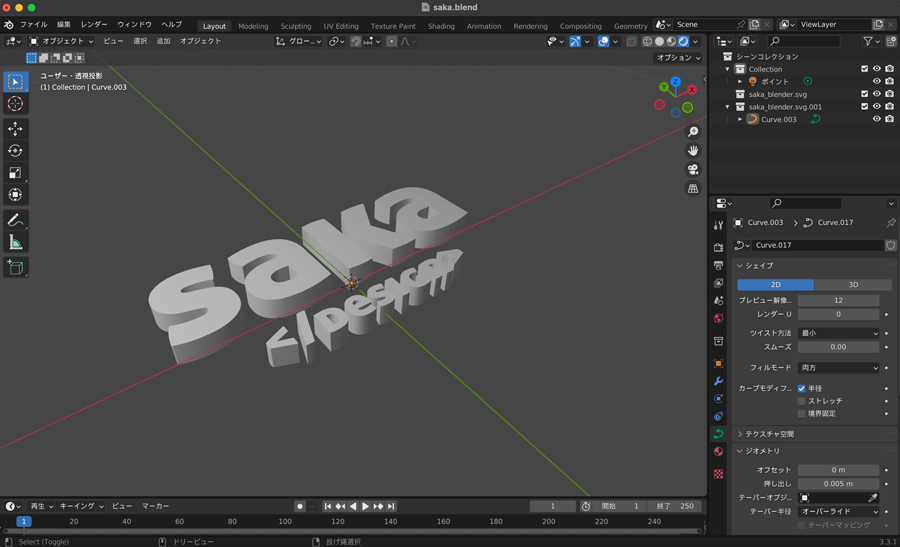Open the フィルモード dropdown
The width and height of the screenshot is (900, 547).
coord(838,368)
